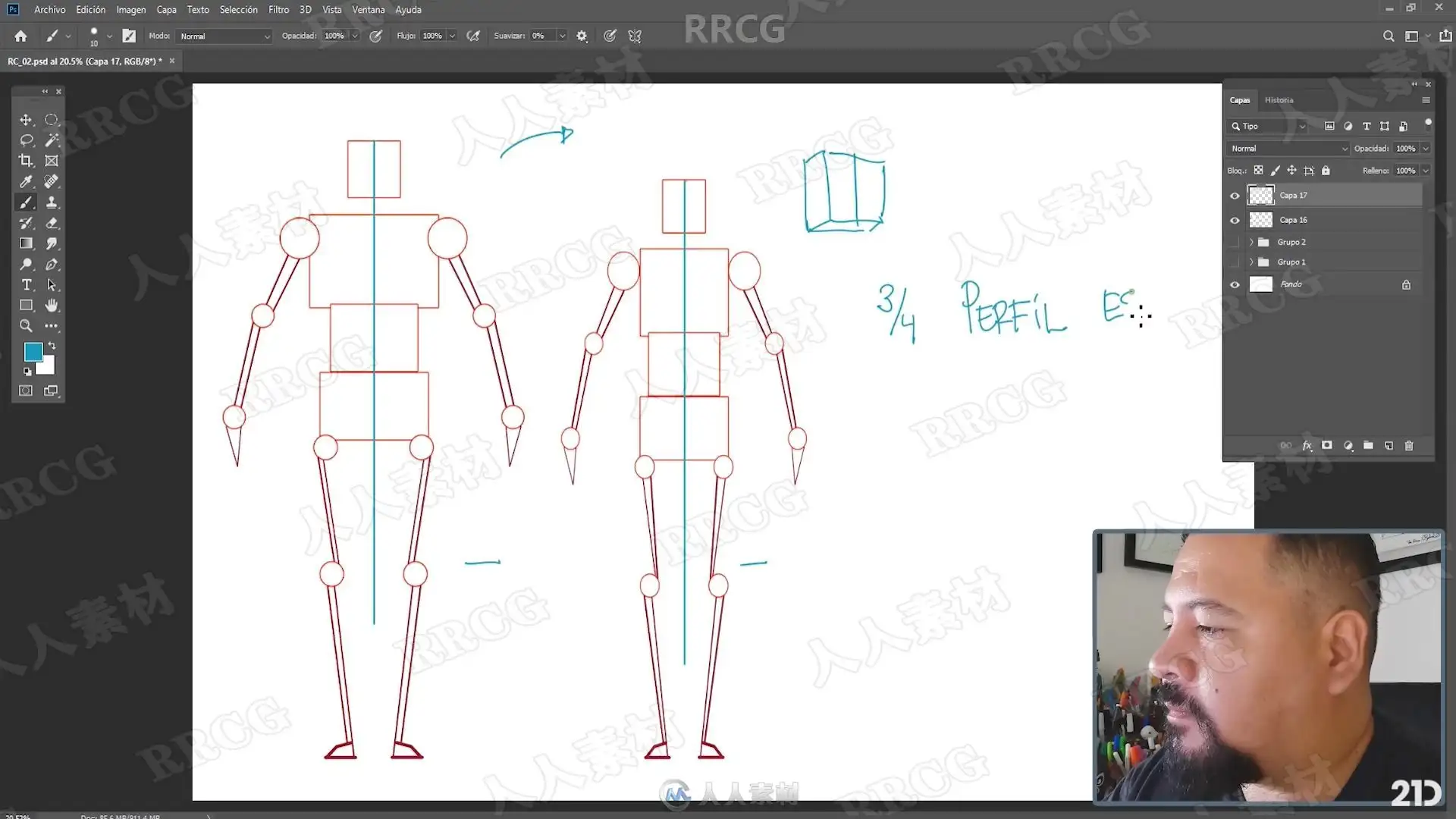The width and height of the screenshot is (1456, 819).
Task: Select the Zoom tool
Action: [x=26, y=326]
